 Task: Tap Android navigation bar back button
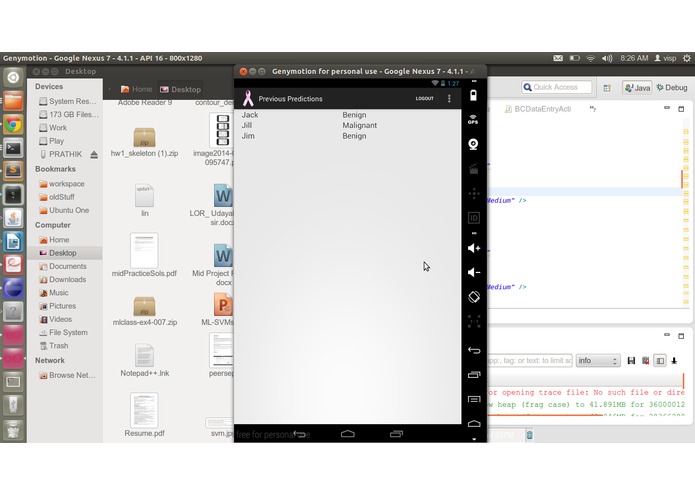[x=300, y=434]
